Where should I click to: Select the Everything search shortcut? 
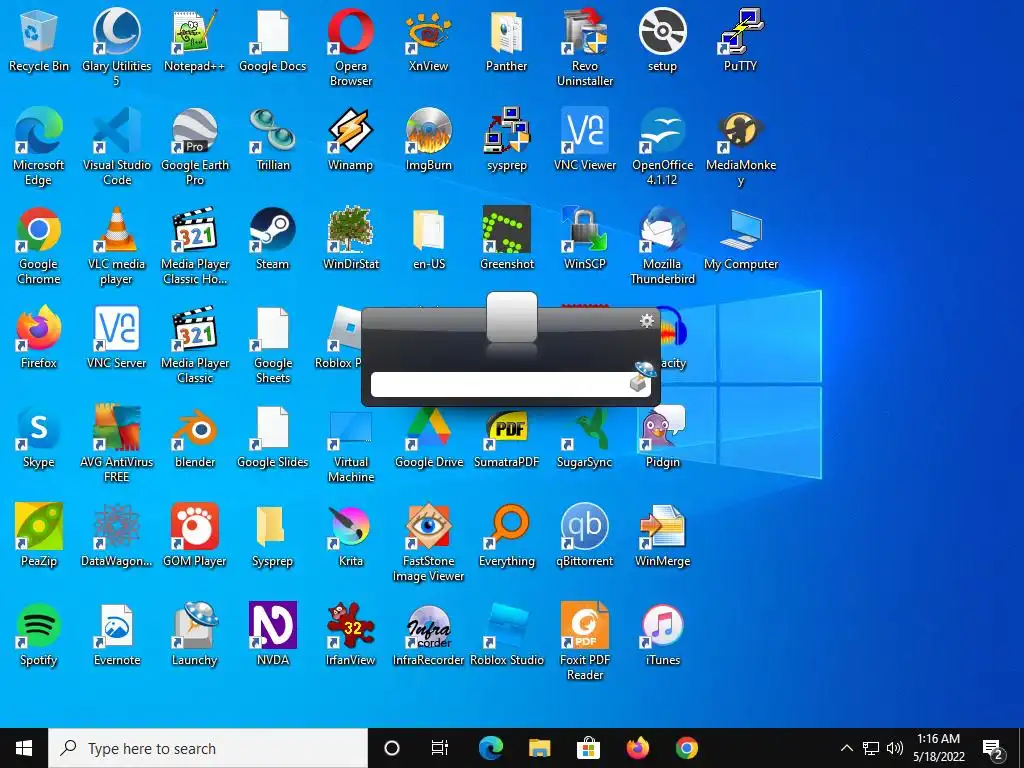507,536
